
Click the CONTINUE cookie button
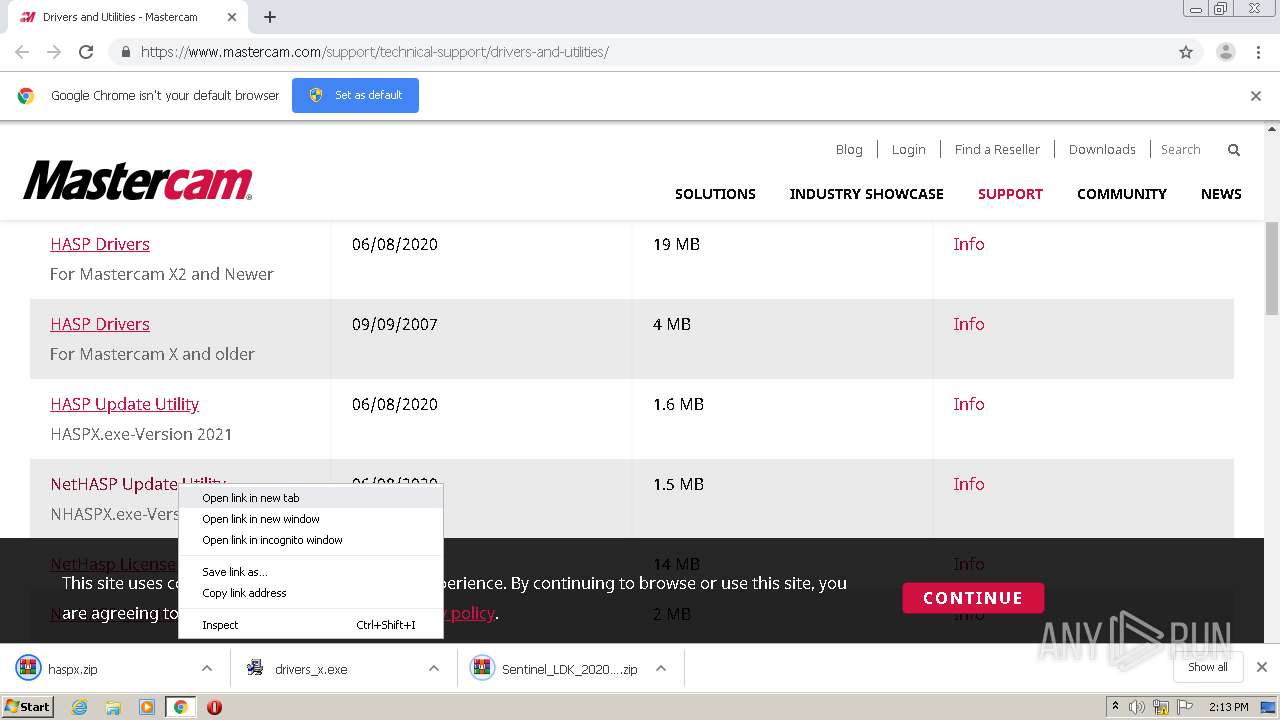pyautogui.click(x=973, y=598)
